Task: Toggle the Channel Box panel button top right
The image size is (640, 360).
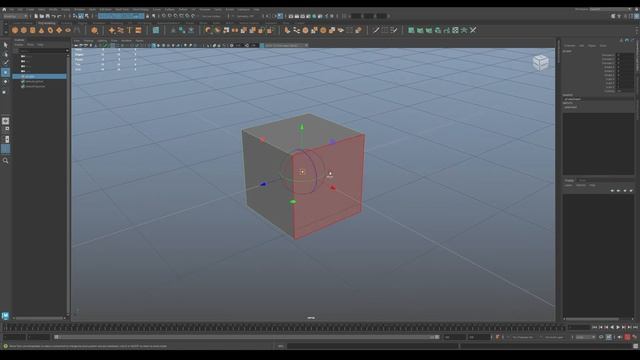Action: pyautogui.click(x=636, y=16)
